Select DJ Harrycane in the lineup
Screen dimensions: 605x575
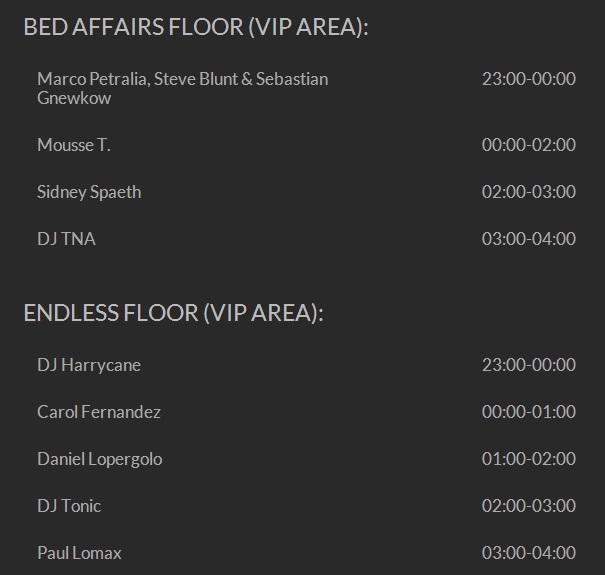(x=89, y=365)
